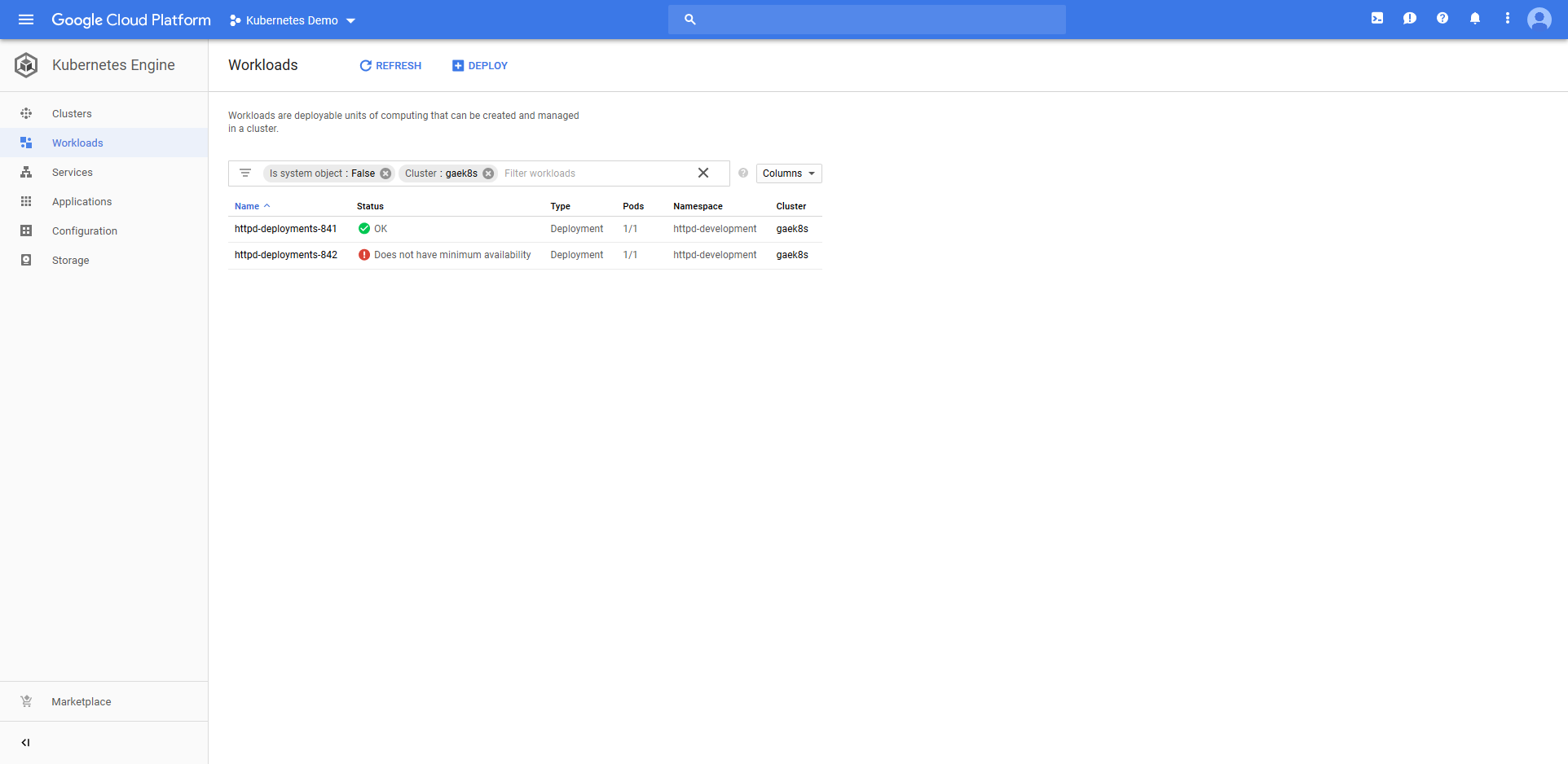Open Services in the sidebar
The image size is (1568, 764).
pyautogui.click(x=73, y=173)
